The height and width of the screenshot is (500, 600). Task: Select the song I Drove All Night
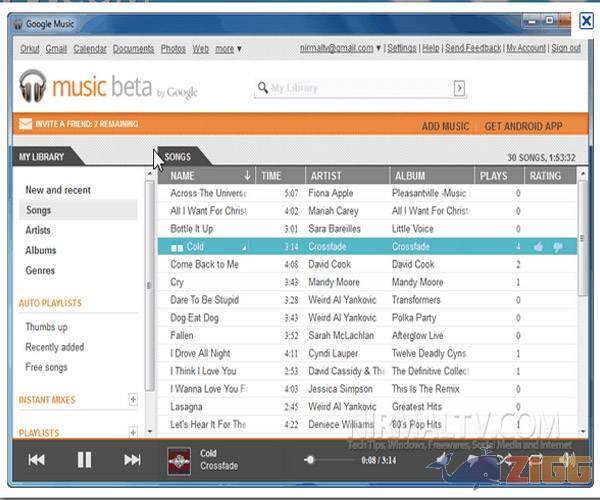[x=367, y=353]
